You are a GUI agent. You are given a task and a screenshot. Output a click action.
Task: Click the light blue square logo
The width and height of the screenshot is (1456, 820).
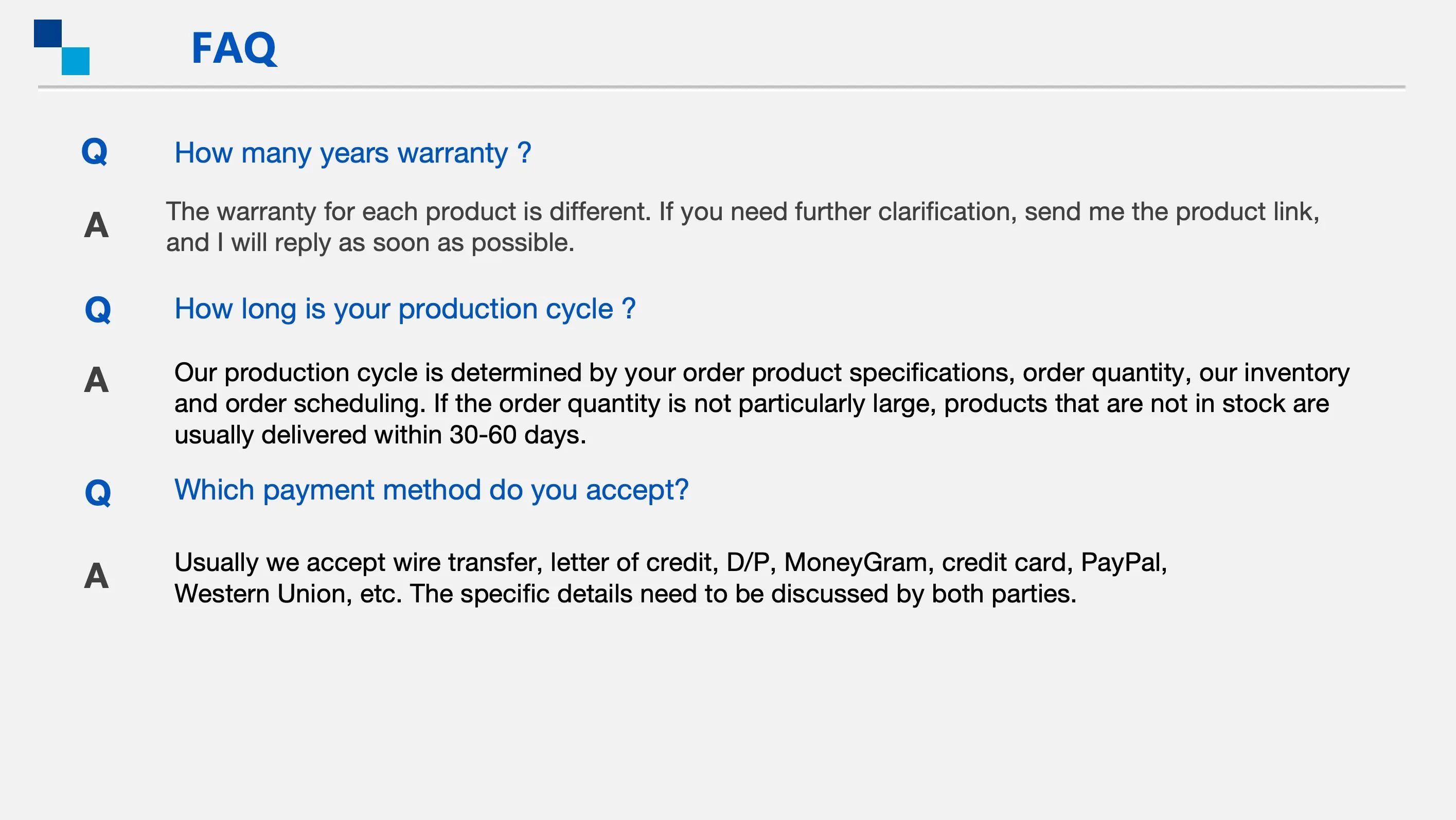point(76,61)
